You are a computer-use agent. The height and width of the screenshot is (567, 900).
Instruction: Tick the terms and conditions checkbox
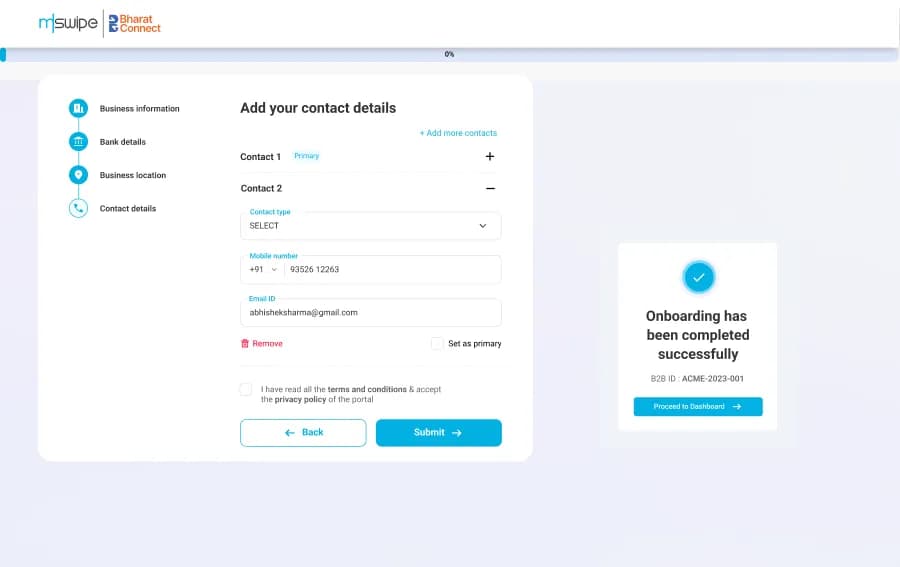[246, 390]
